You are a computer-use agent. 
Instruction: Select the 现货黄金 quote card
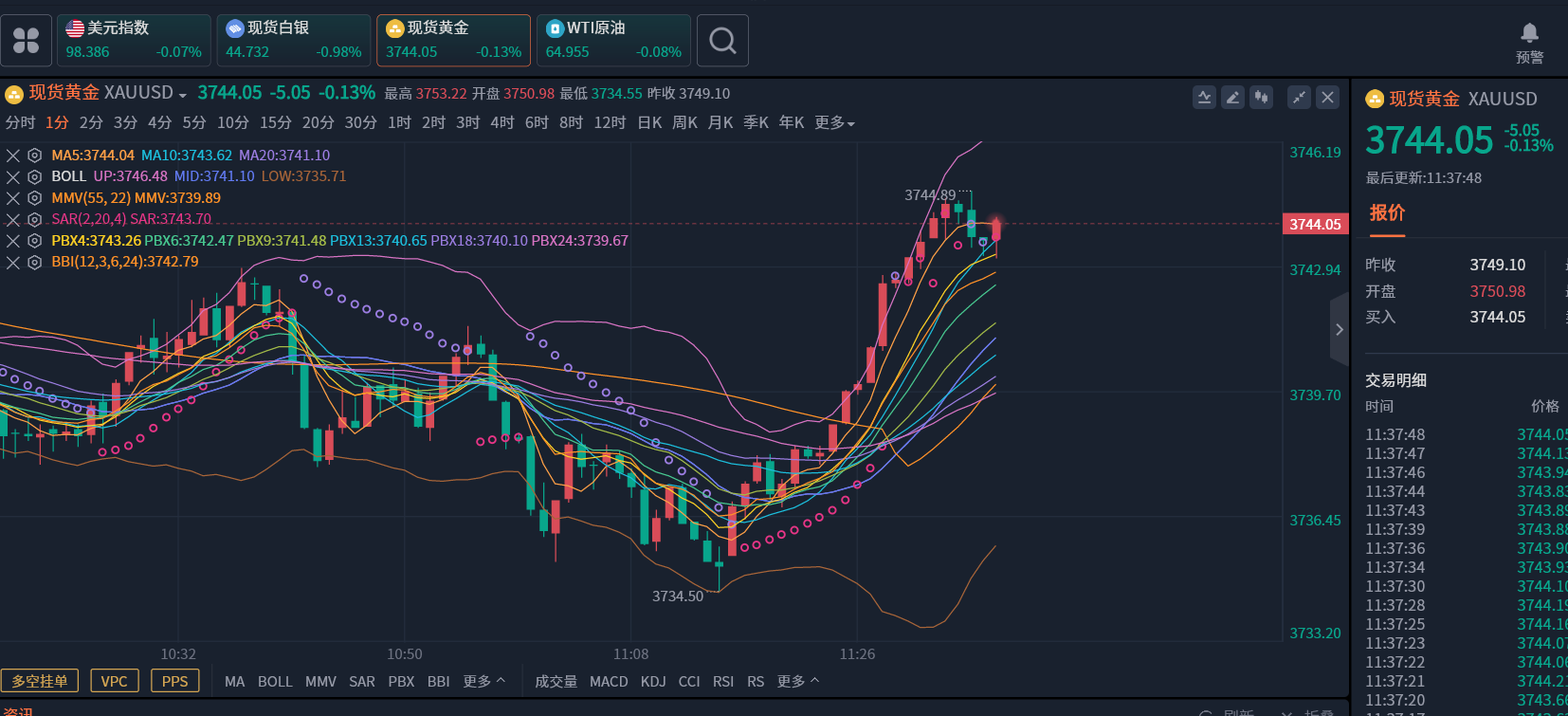[453, 40]
